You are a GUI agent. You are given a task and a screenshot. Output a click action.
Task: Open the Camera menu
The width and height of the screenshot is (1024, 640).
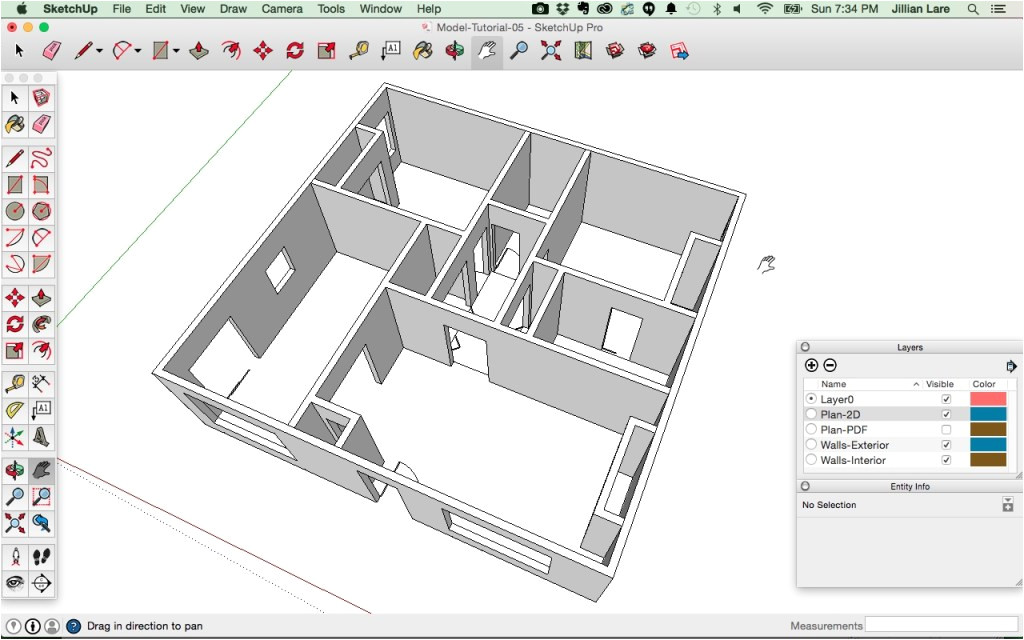(281, 9)
